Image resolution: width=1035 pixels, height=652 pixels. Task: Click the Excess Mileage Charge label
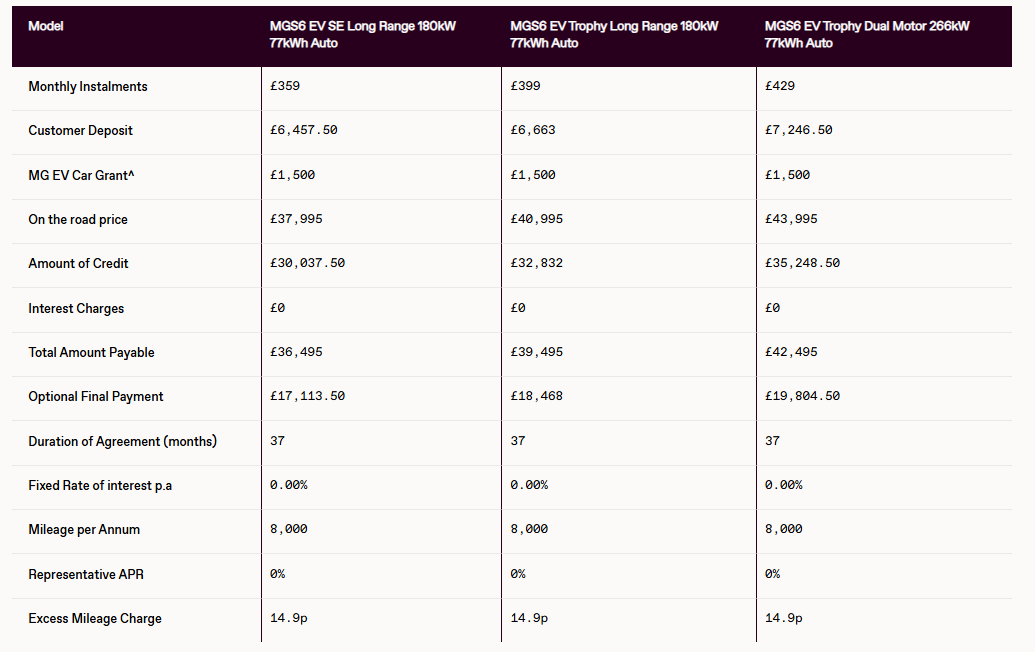coord(95,619)
